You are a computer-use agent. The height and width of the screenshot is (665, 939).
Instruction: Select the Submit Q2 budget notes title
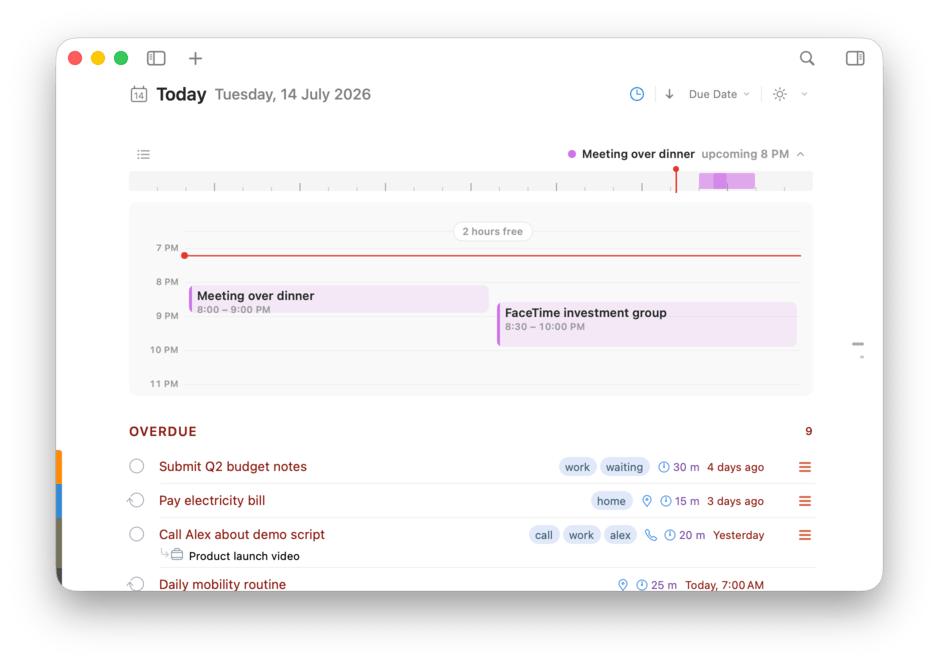[233, 467]
